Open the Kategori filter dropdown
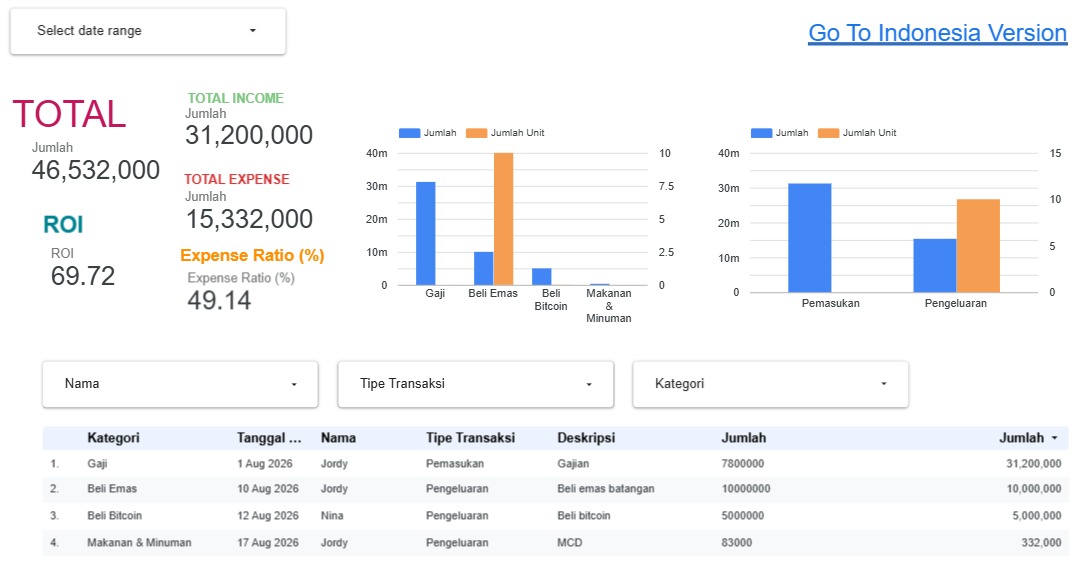 point(770,384)
